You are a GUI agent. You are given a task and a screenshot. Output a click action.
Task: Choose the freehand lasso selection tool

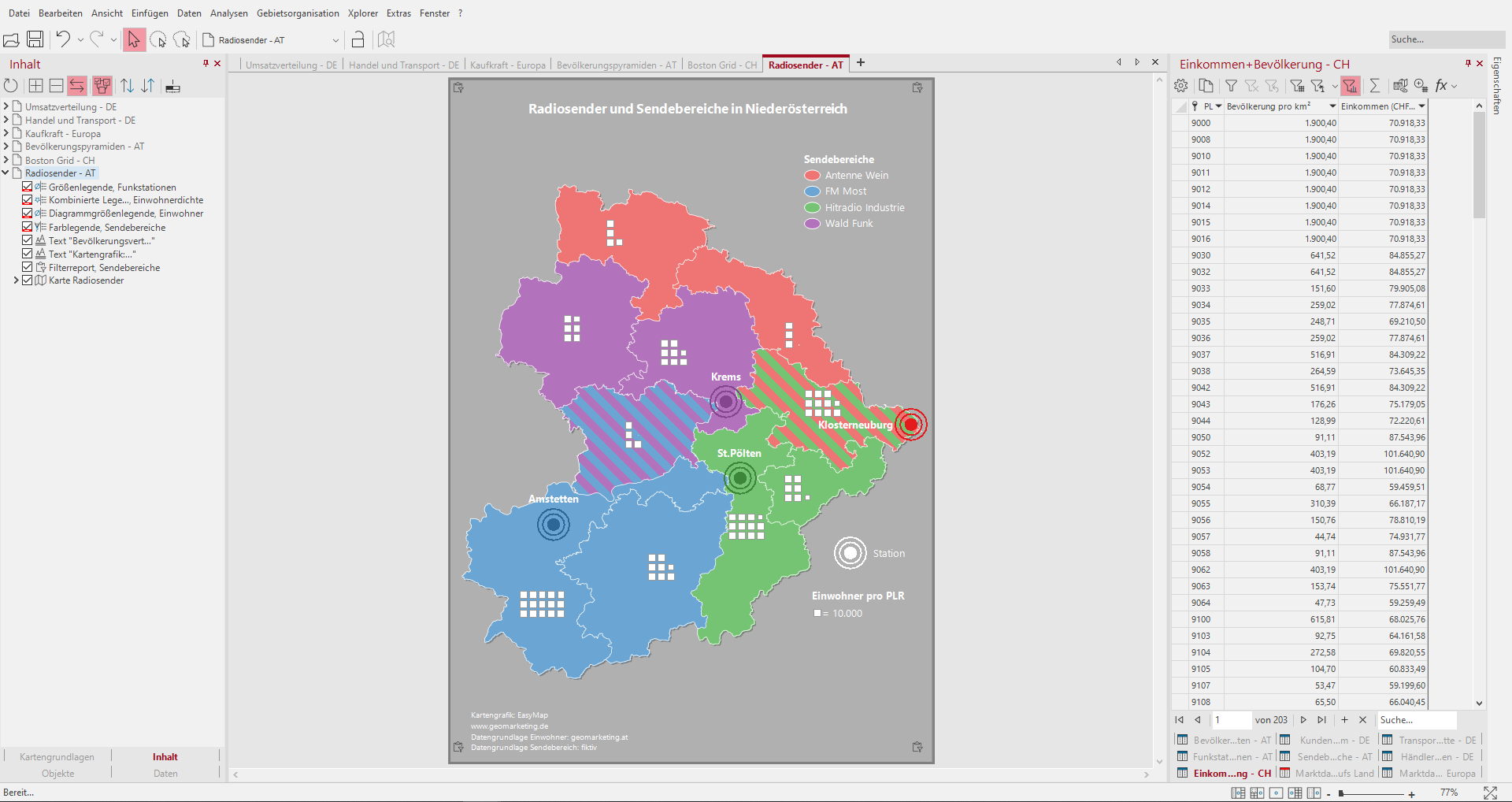182,39
